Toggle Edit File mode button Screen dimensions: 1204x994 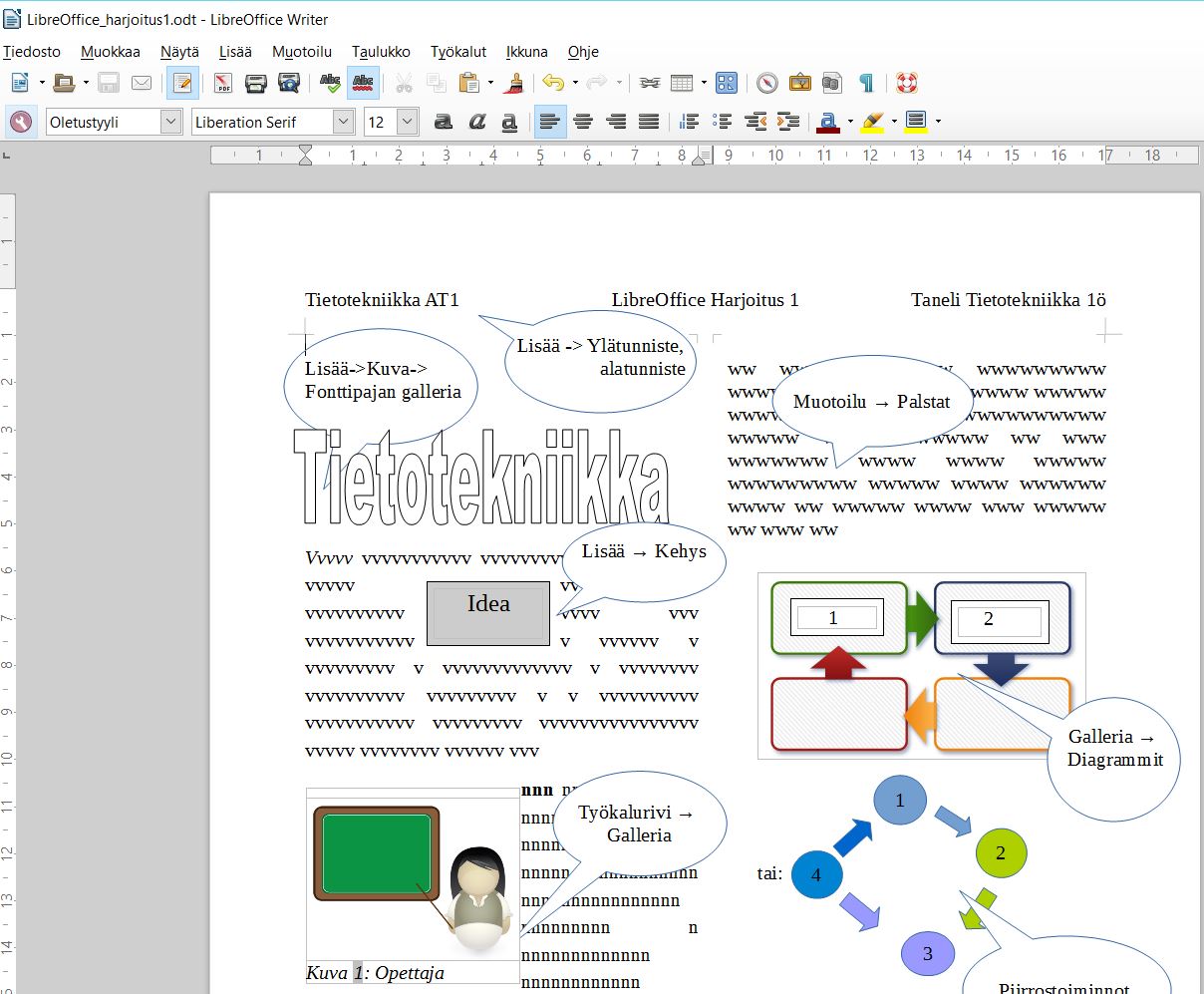pyautogui.click(x=182, y=83)
